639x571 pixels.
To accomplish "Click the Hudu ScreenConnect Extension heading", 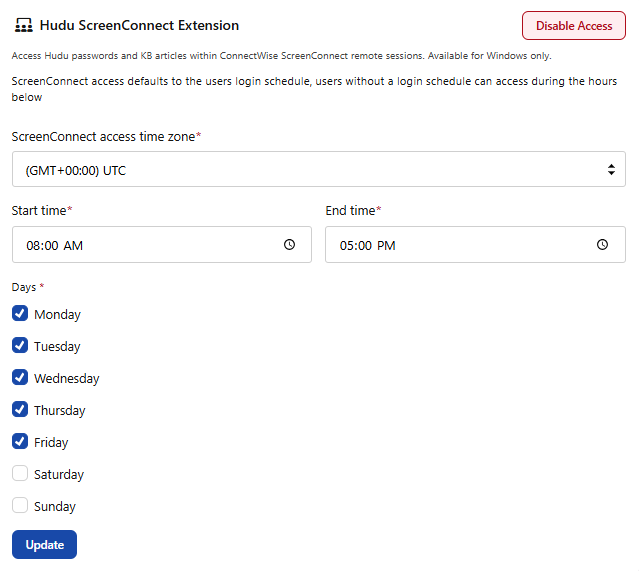I will (139, 25).
